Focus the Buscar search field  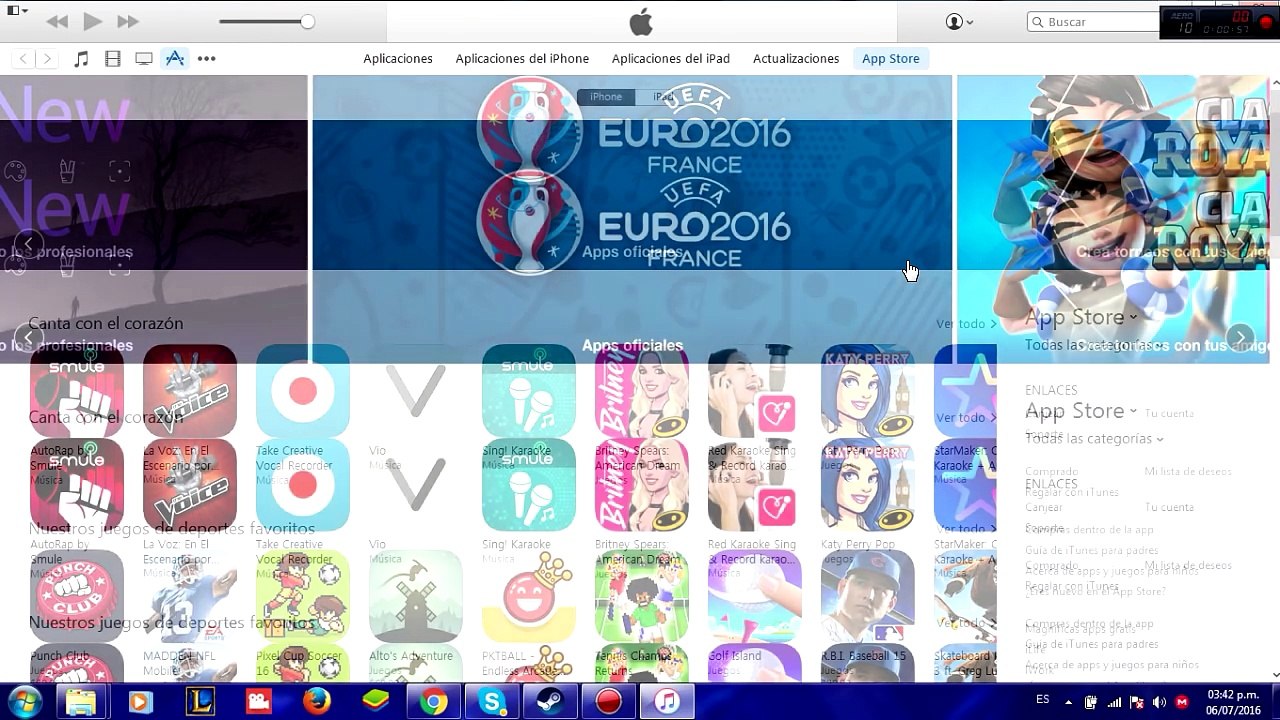(1095, 22)
